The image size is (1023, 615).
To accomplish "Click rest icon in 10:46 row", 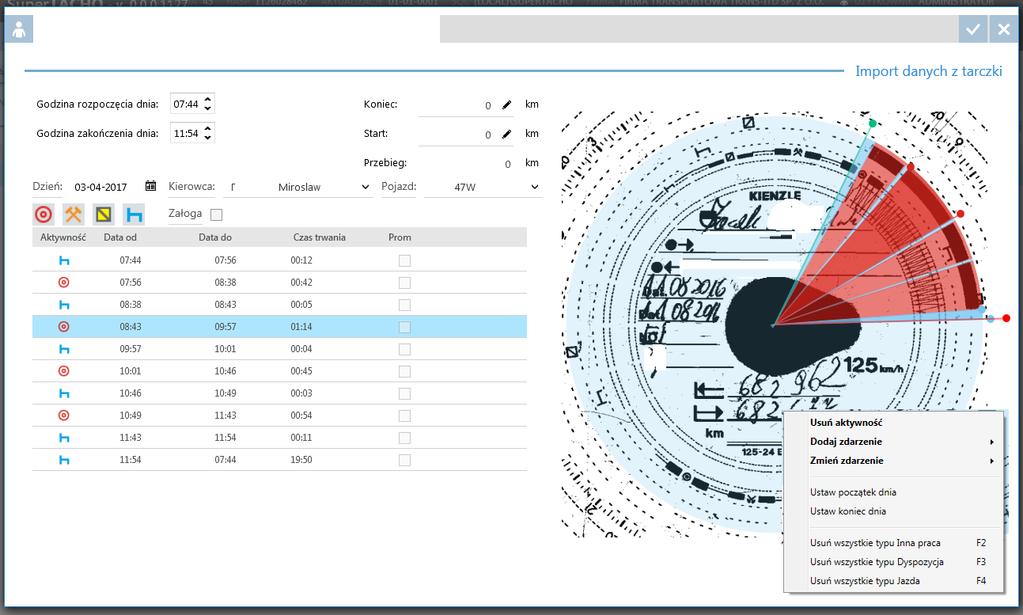I will pos(64,393).
